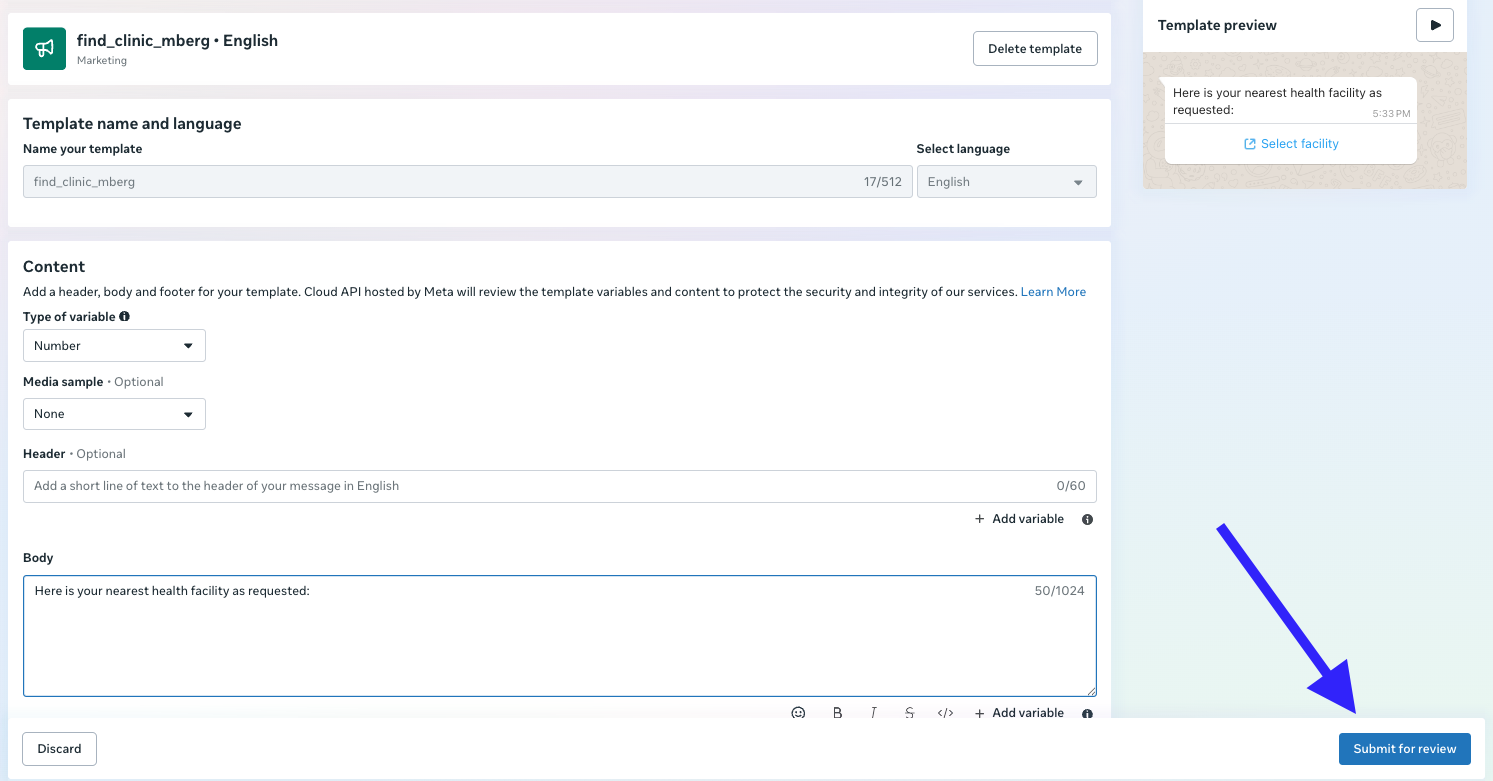Apply monospace code formatting to body
This screenshot has width=1493, height=781.
tap(945, 713)
